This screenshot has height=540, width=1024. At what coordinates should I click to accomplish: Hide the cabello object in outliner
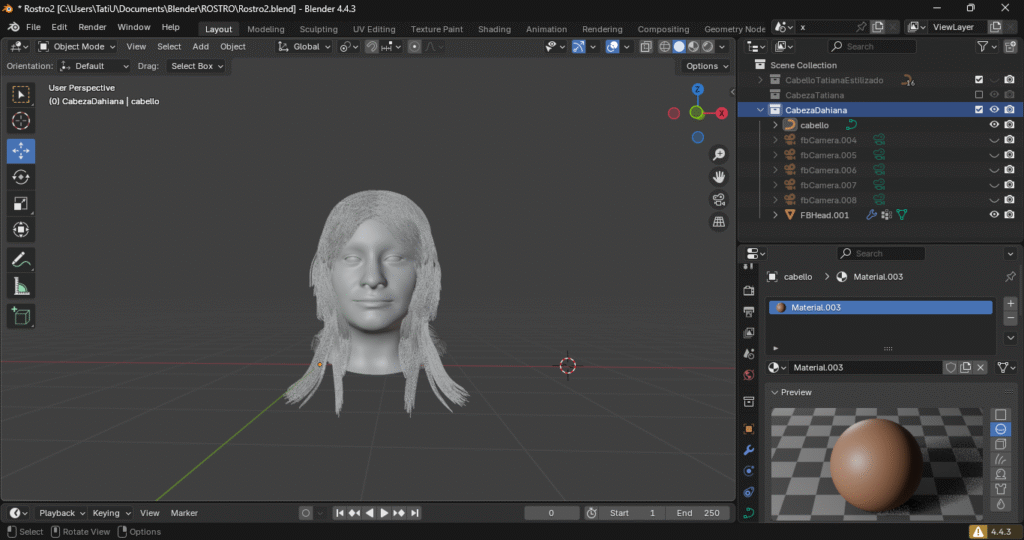pyautogui.click(x=994, y=125)
